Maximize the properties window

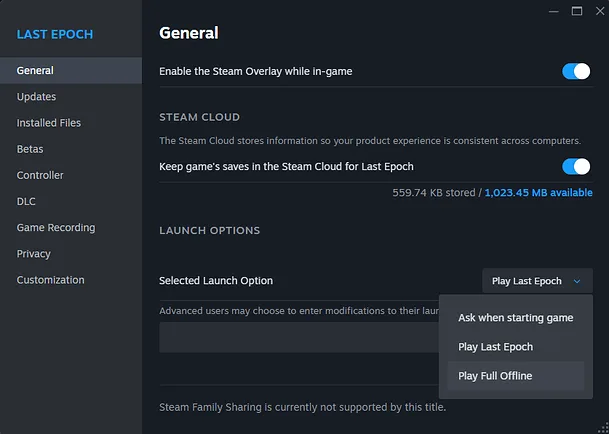coord(577,11)
